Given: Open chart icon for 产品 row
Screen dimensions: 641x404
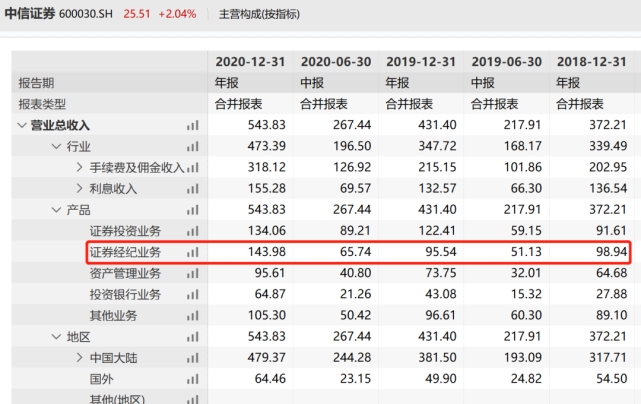Looking at the screenshot, I should coord(193,210).
